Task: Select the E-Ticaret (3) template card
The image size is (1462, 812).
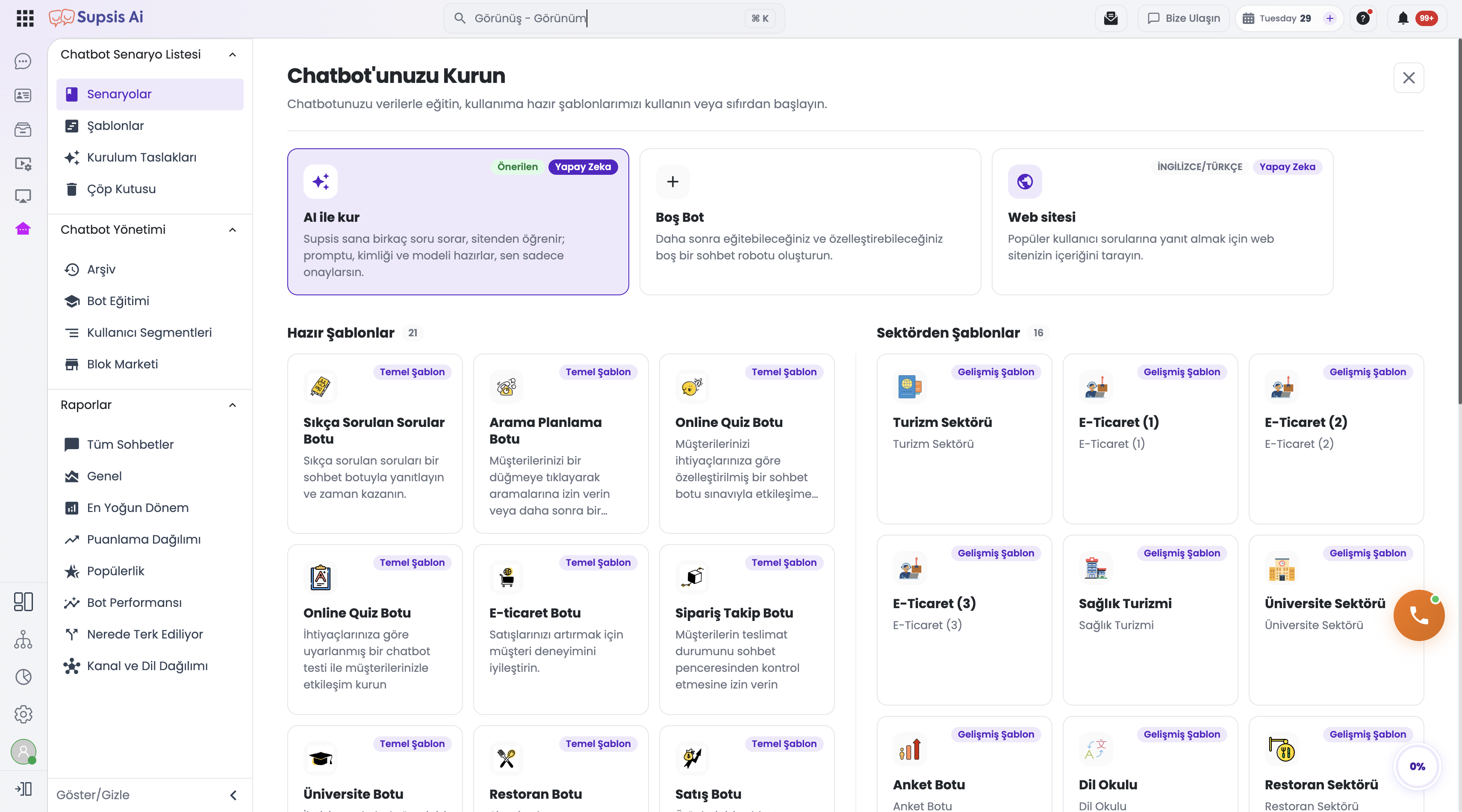Action: point(964,620)
